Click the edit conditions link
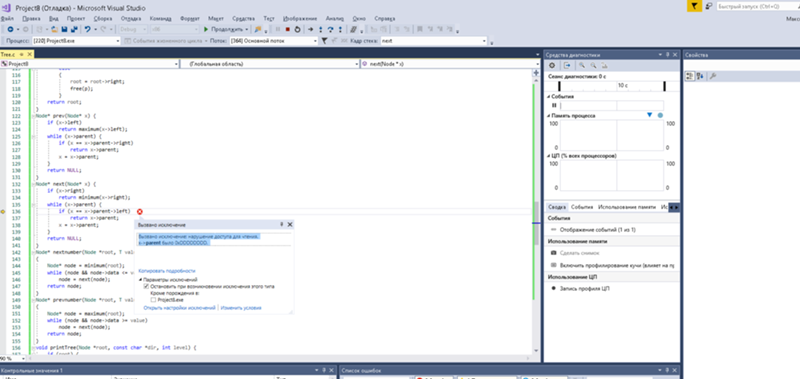The image size is (800, 379). [241, 308]
